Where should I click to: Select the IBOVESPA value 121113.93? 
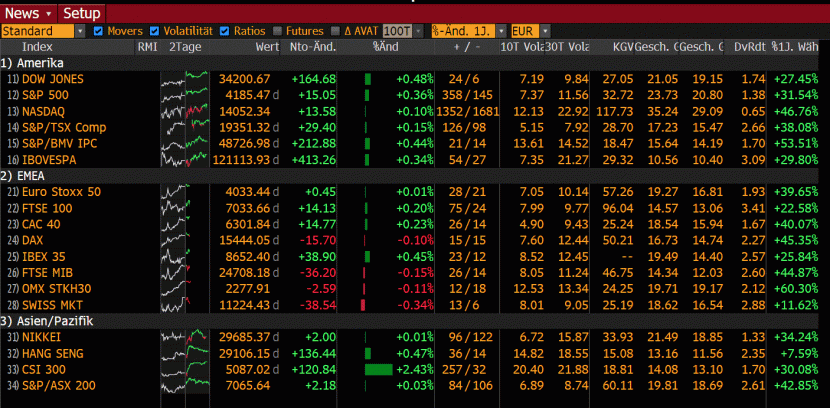coord(241,160)
